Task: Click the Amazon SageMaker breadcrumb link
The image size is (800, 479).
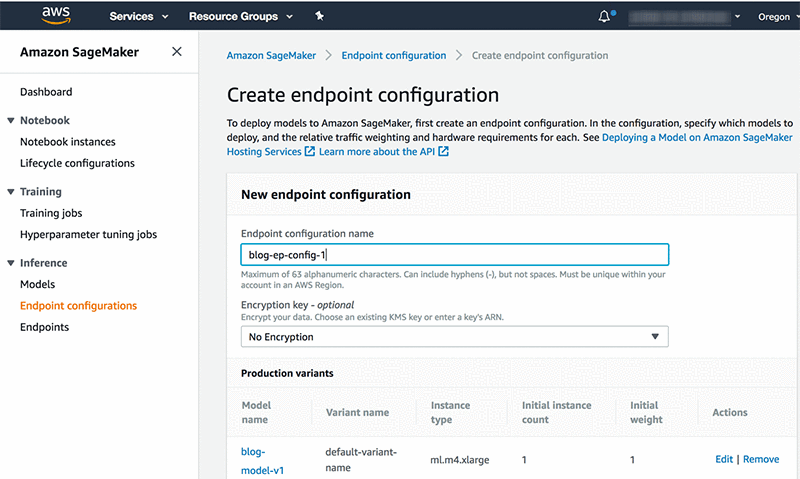Action: point(274,56)
